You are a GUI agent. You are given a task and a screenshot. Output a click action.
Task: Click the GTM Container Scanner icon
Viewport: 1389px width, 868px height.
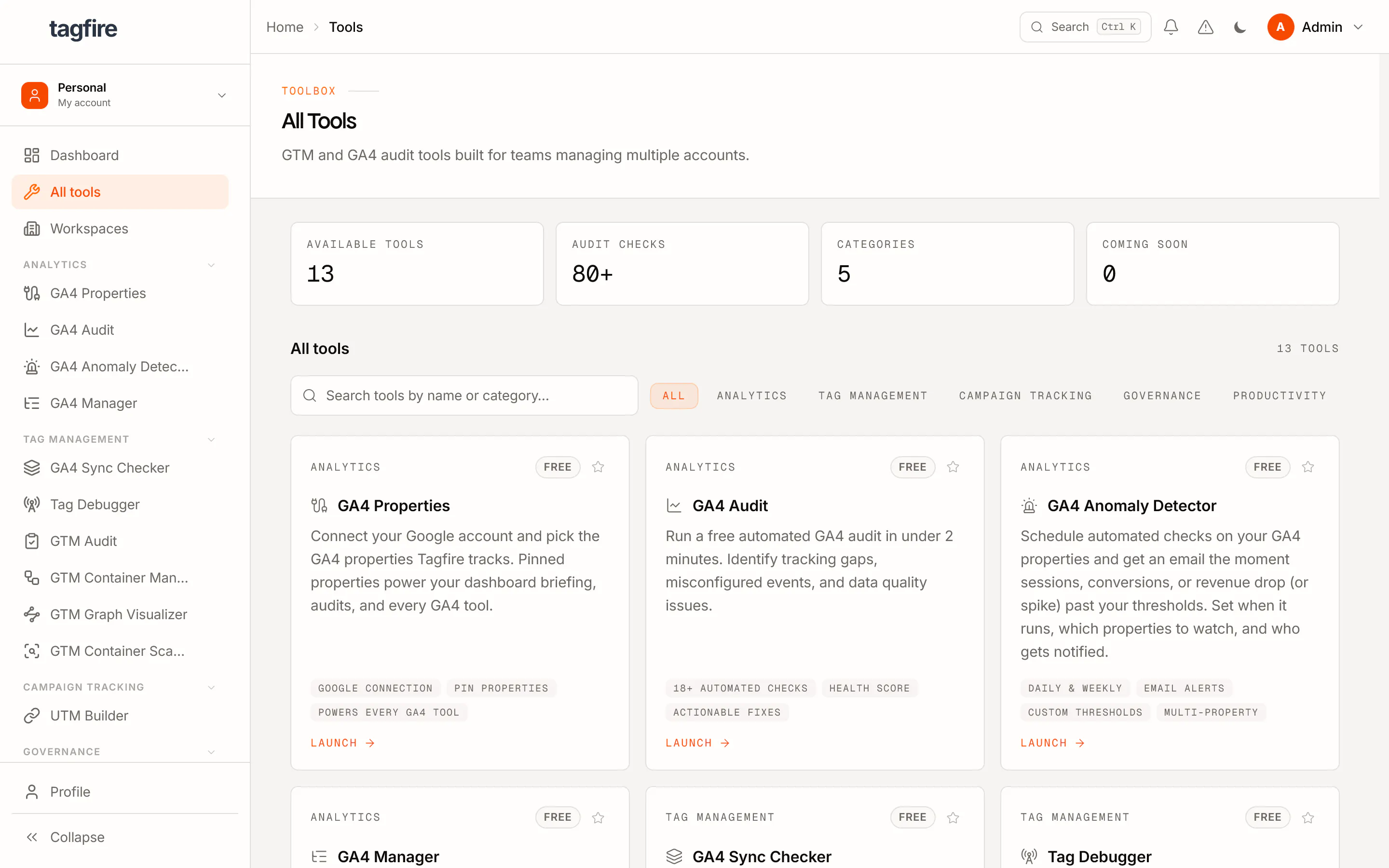pos(31,651)
